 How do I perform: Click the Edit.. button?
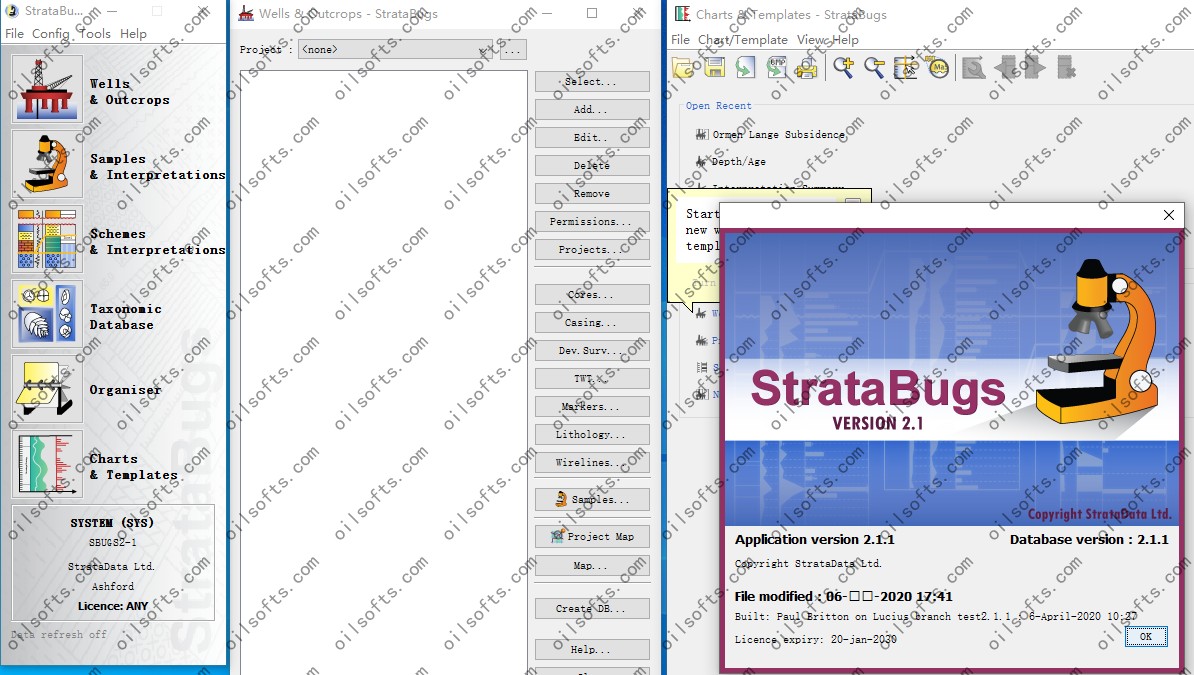(x=592, y=138)
